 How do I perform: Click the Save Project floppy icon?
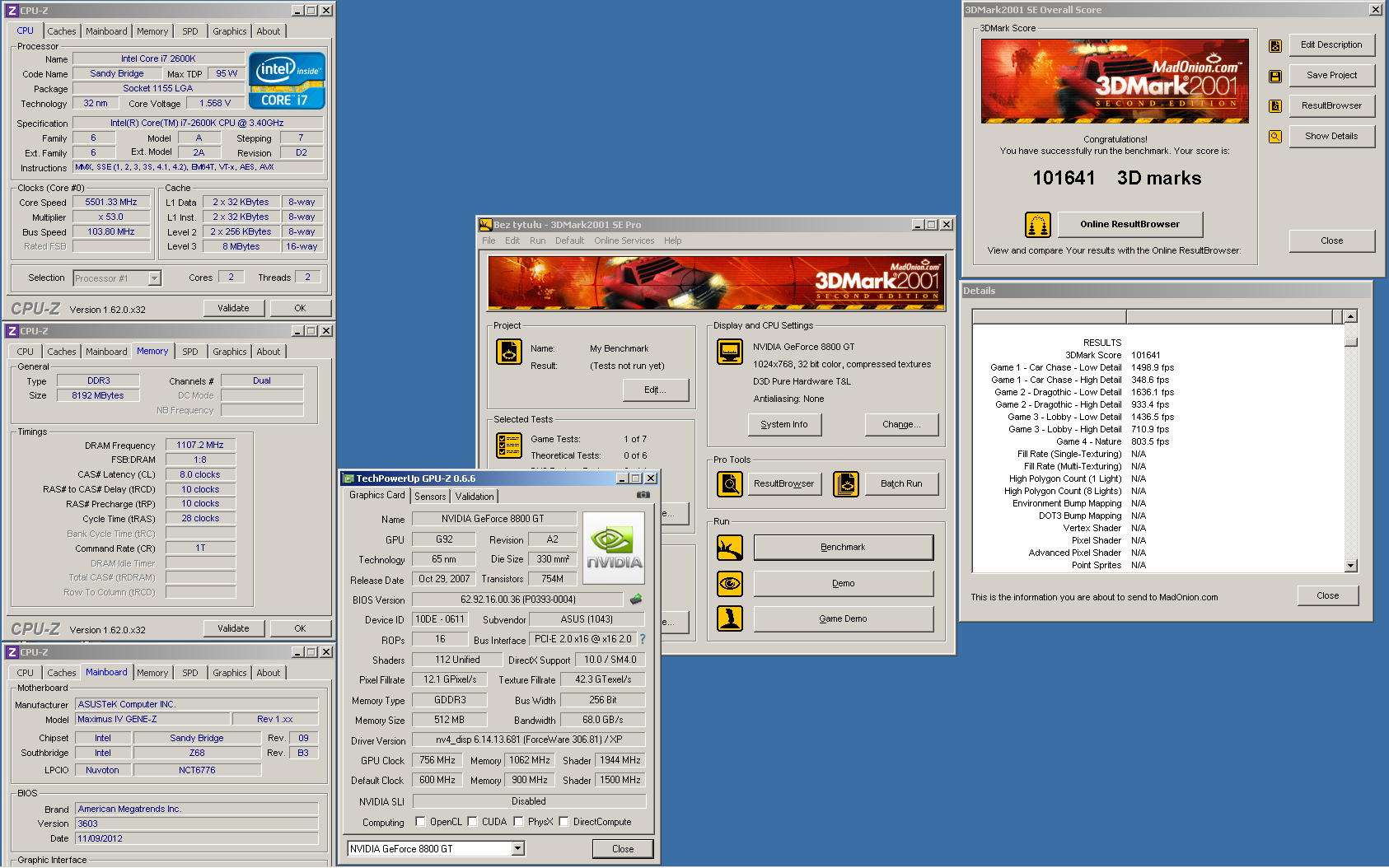(x=1274, y=77)
